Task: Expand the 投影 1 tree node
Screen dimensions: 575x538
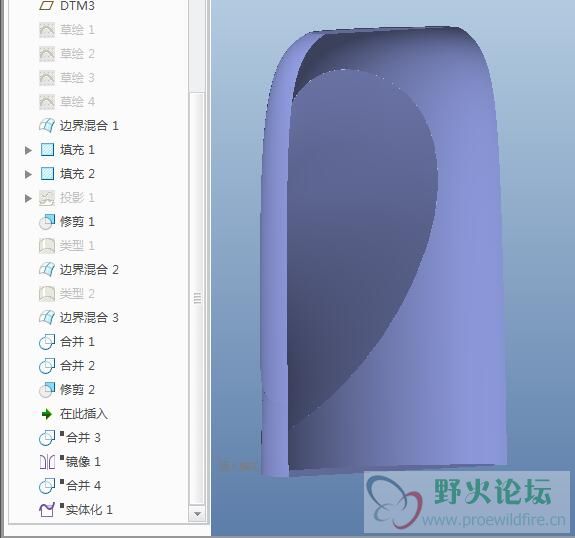Action: pyautogui.click(x=28, y=198)
